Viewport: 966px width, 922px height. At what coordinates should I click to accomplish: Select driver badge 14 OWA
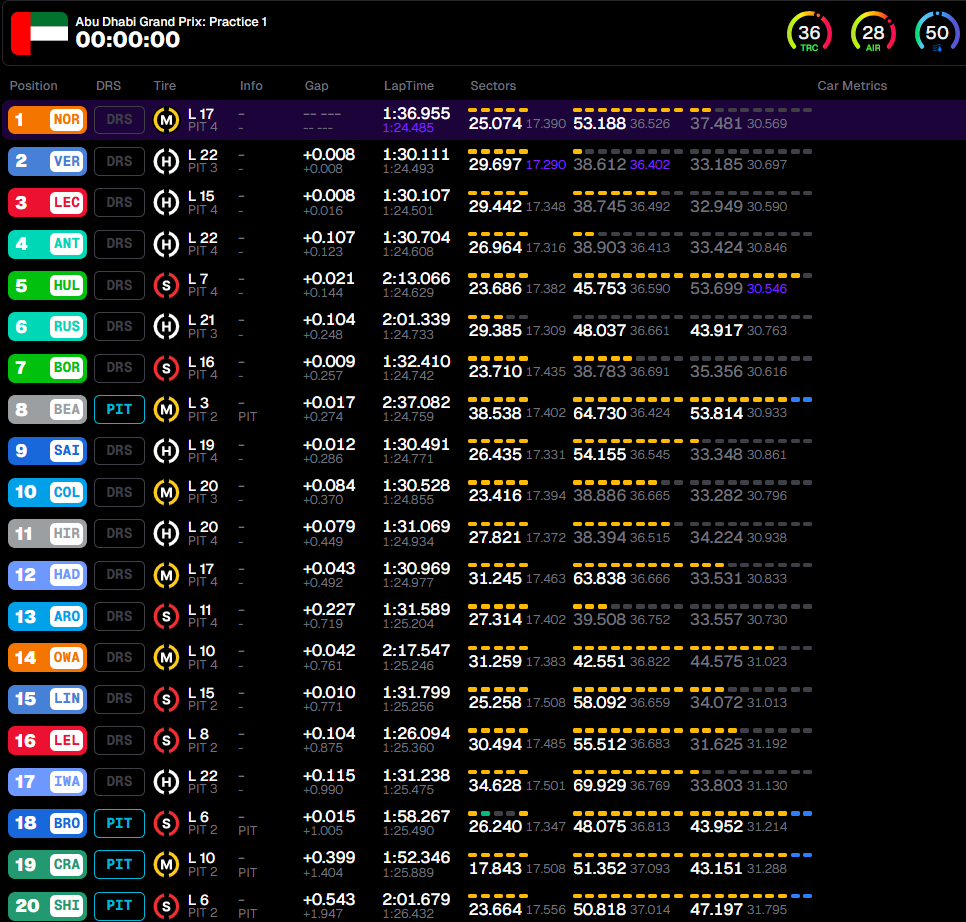coord(47,658)
